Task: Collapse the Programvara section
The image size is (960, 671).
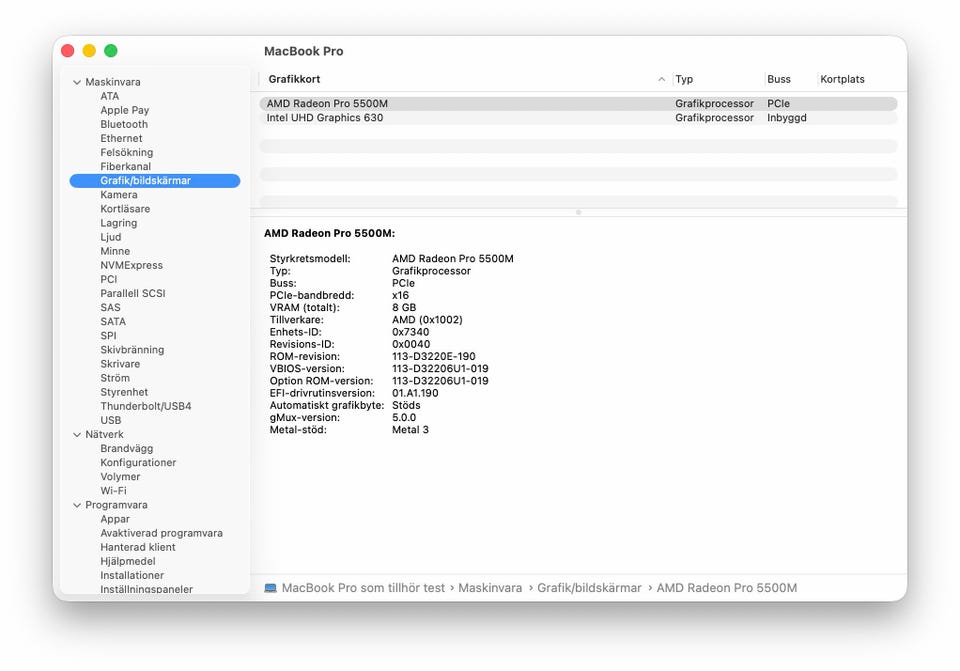Action: (77, 505)
